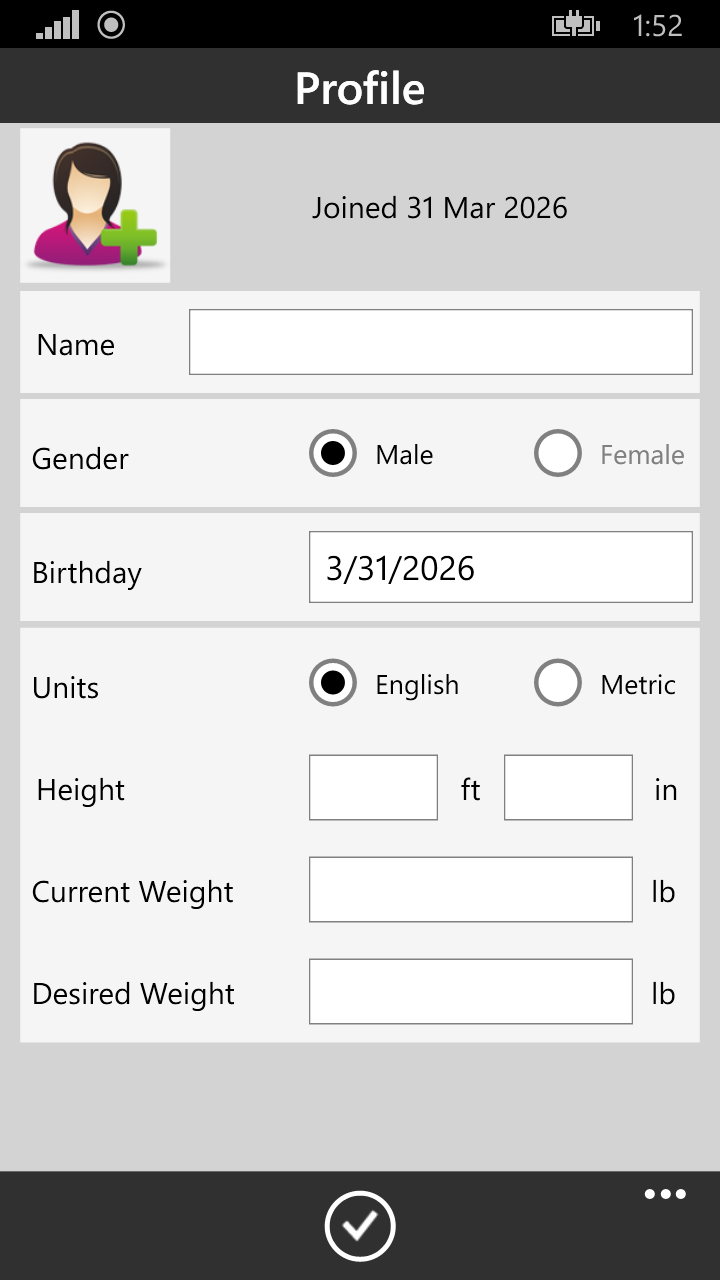Tap the Profile page title
Image resolution: width=720 pixels, height=1280 pixels.
coord(360,88)
